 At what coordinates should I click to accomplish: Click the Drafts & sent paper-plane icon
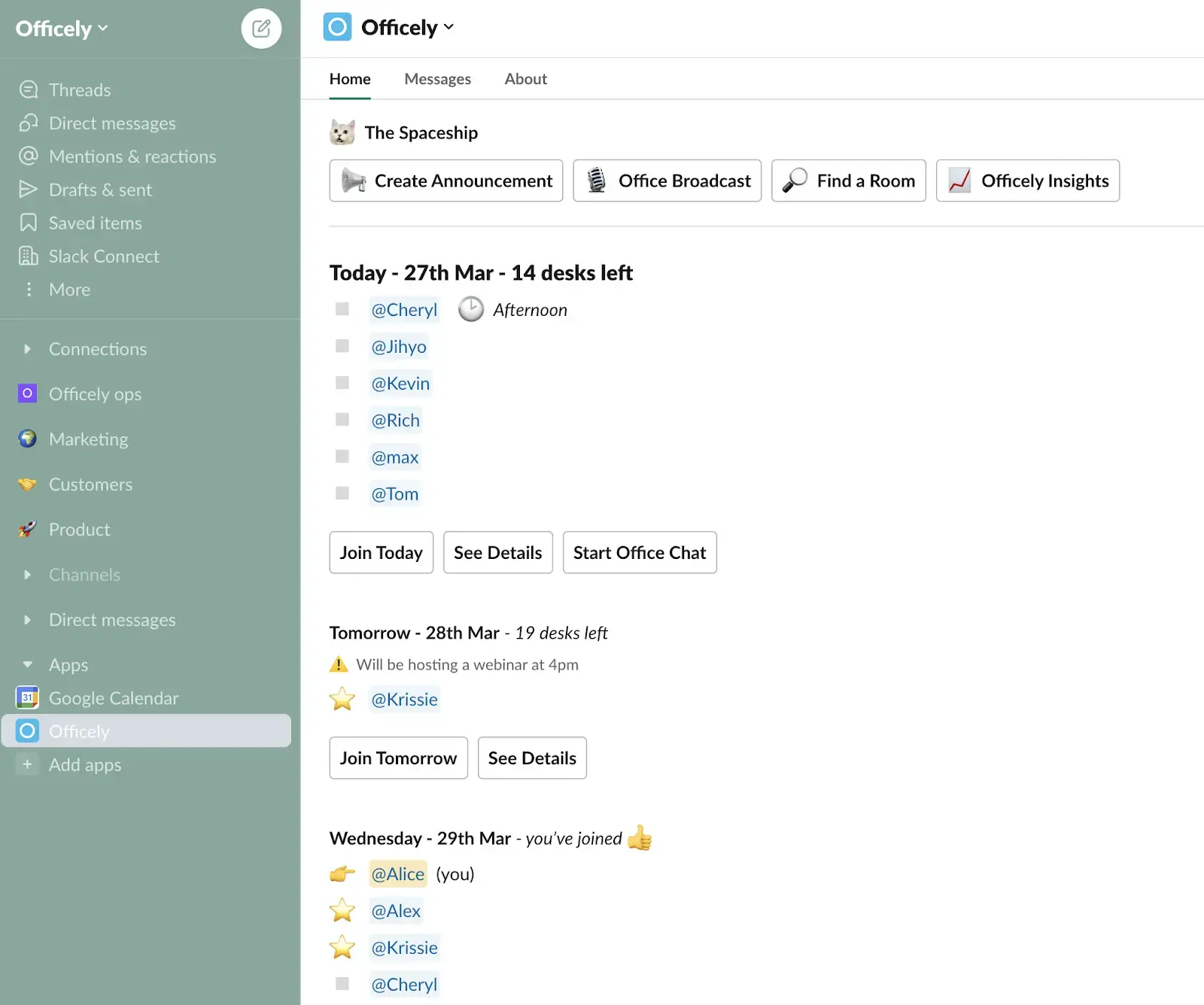pyautogui.click(x=29, y=189)
